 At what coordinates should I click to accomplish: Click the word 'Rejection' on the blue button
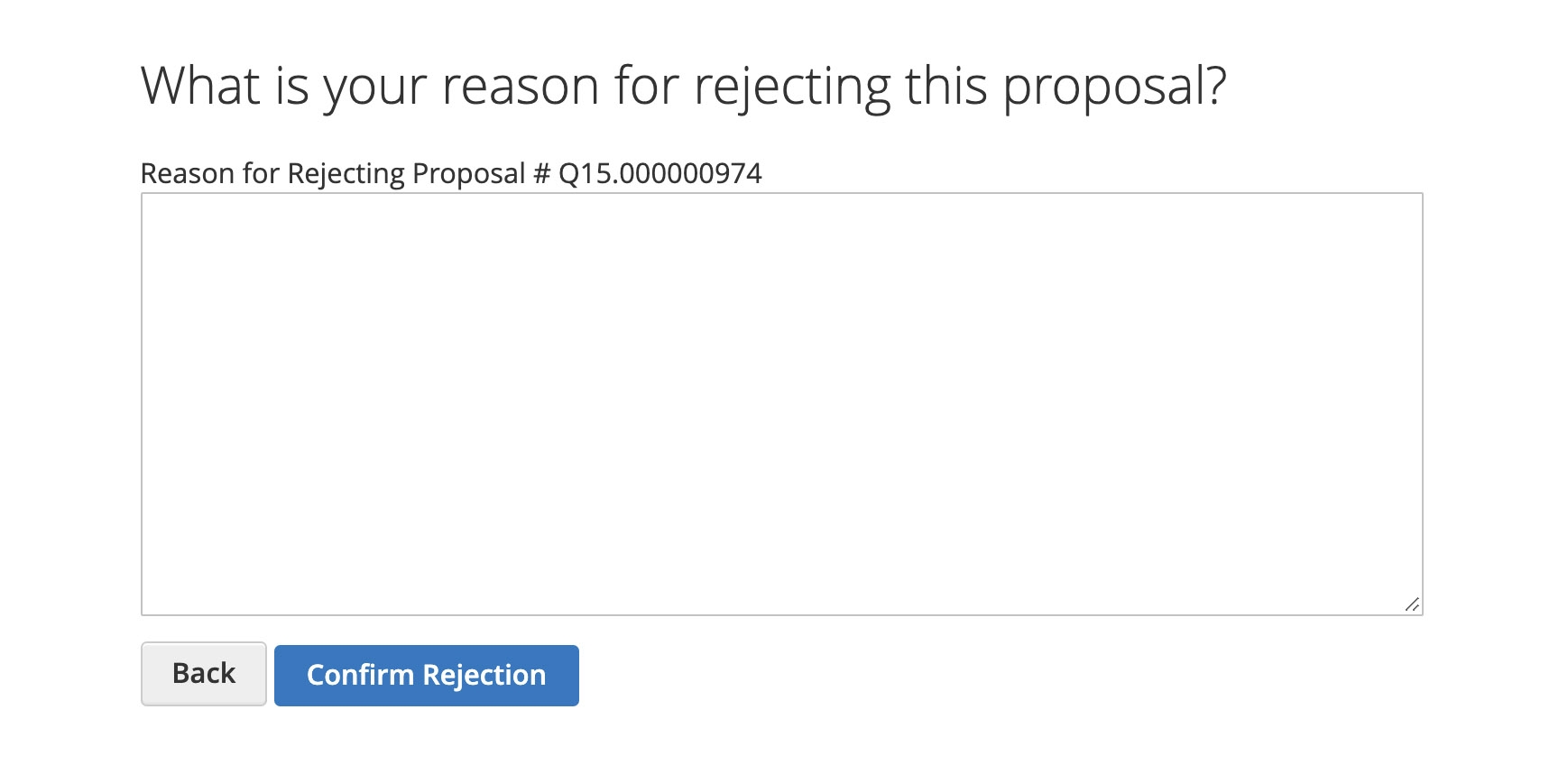484,676
